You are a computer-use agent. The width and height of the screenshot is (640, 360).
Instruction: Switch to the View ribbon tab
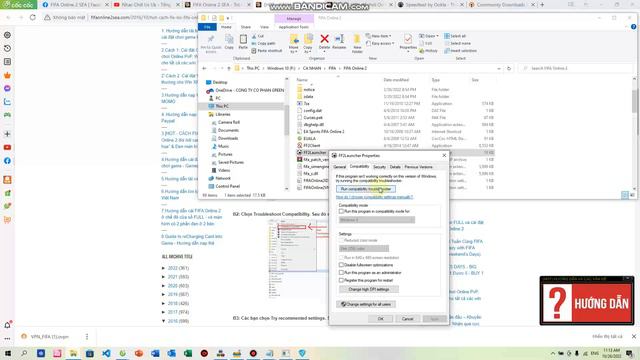point(264,27)
